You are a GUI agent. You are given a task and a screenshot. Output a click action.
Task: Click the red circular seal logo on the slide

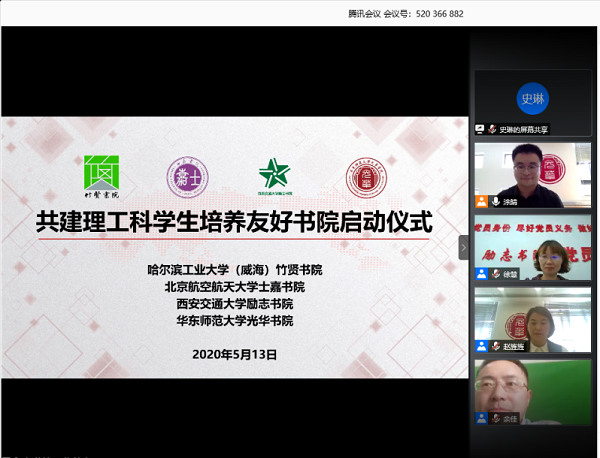coord(366,178)
